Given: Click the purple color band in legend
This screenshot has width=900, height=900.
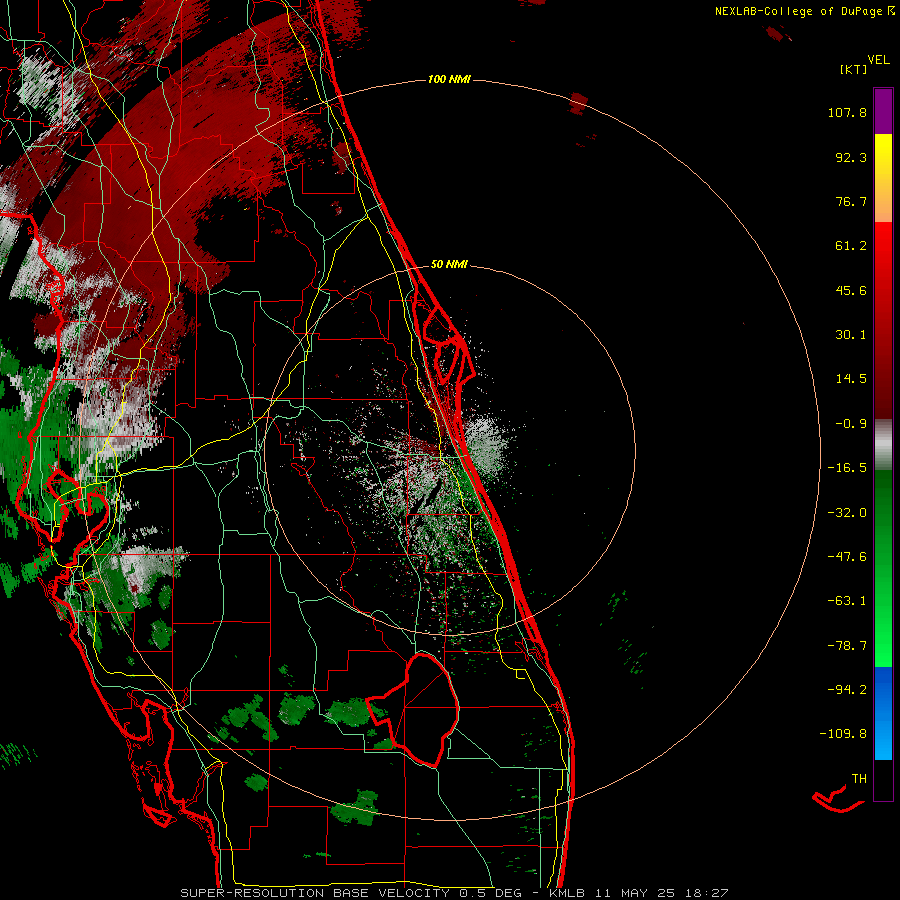Looking at the screenshot, I should coord(883,111).
